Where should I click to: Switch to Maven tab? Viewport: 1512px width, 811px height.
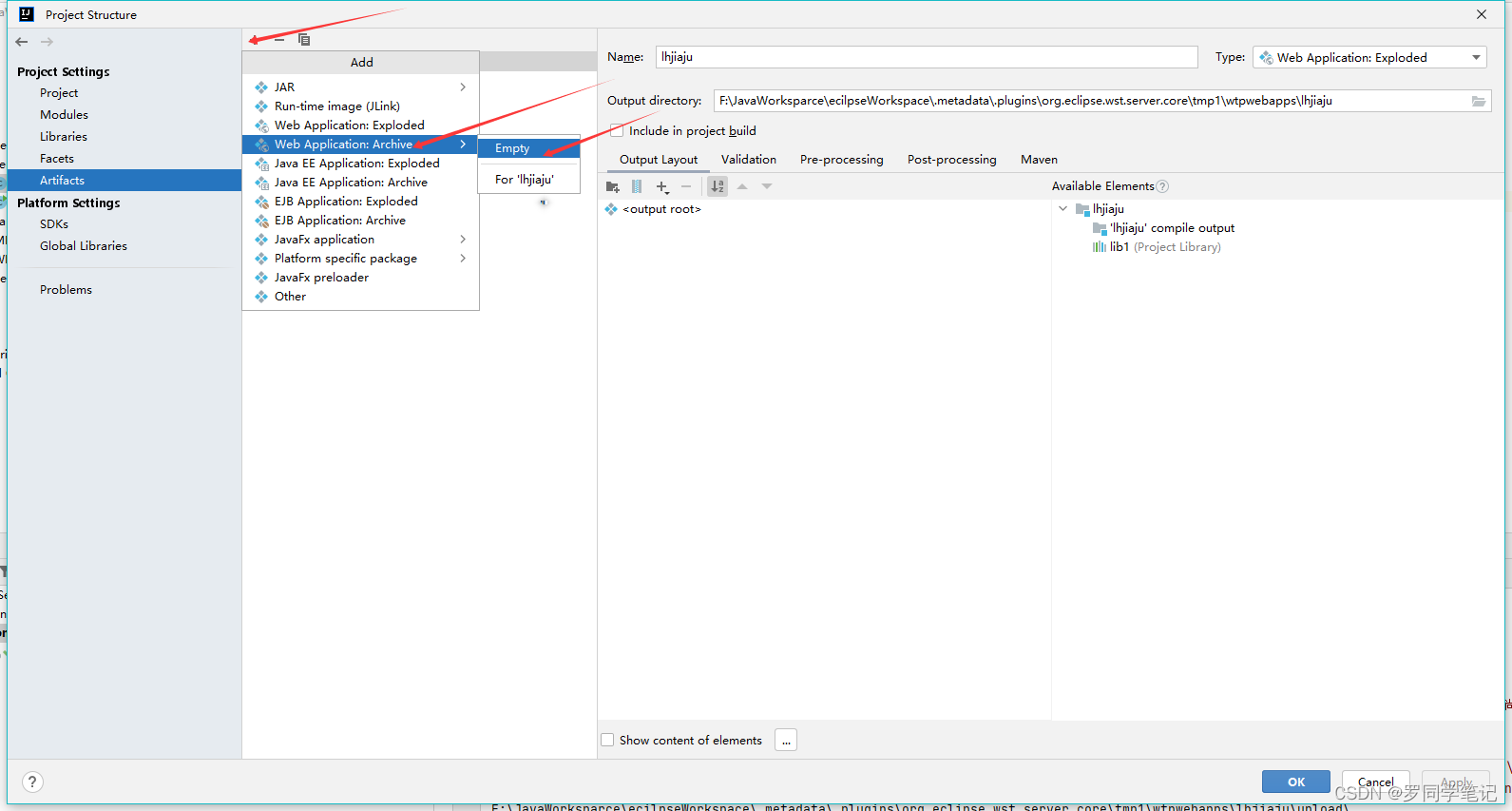1039,160
